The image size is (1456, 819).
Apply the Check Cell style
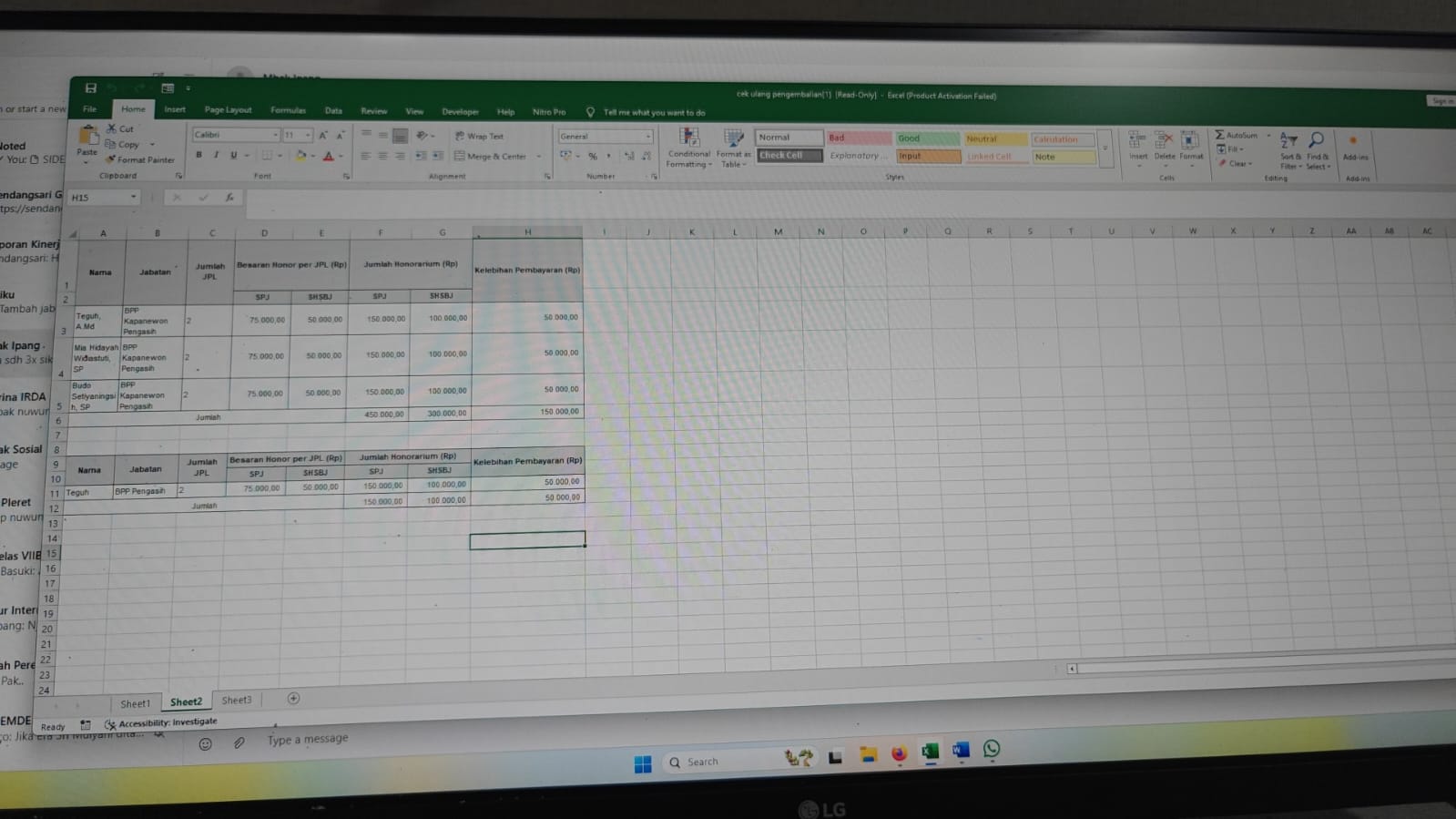point(789,156)
